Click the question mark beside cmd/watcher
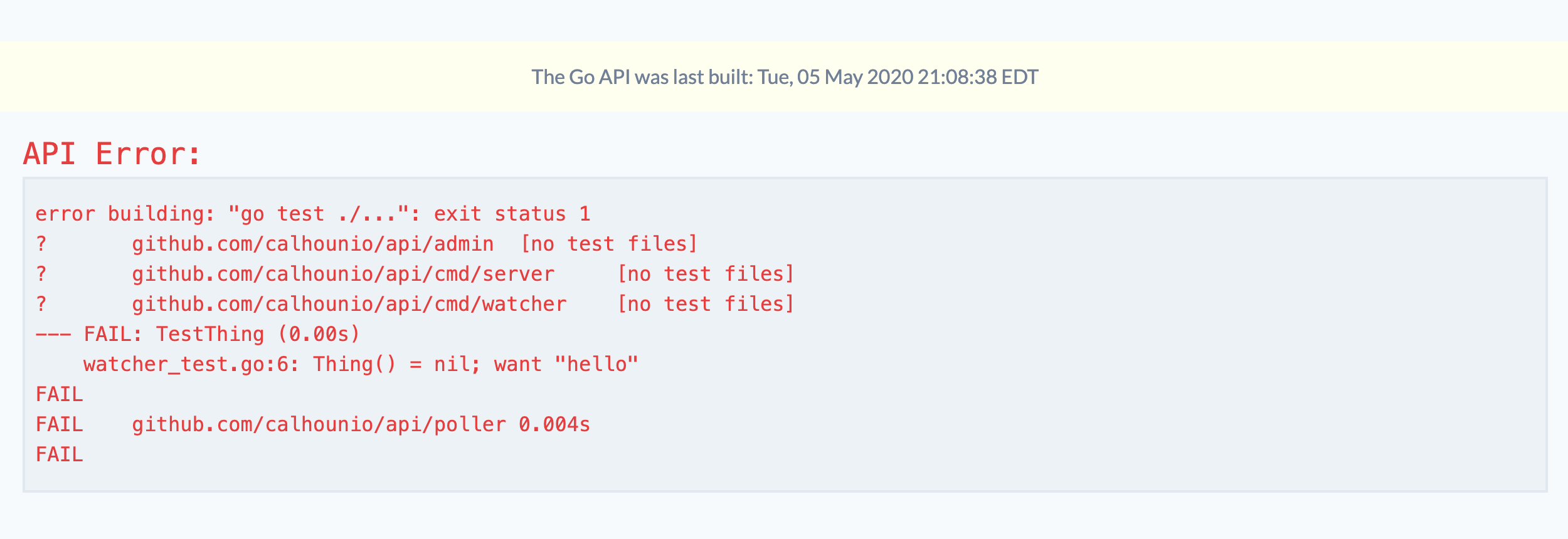Image resolution: width=1568 pixels, height=539 pixels. (41, 305)
